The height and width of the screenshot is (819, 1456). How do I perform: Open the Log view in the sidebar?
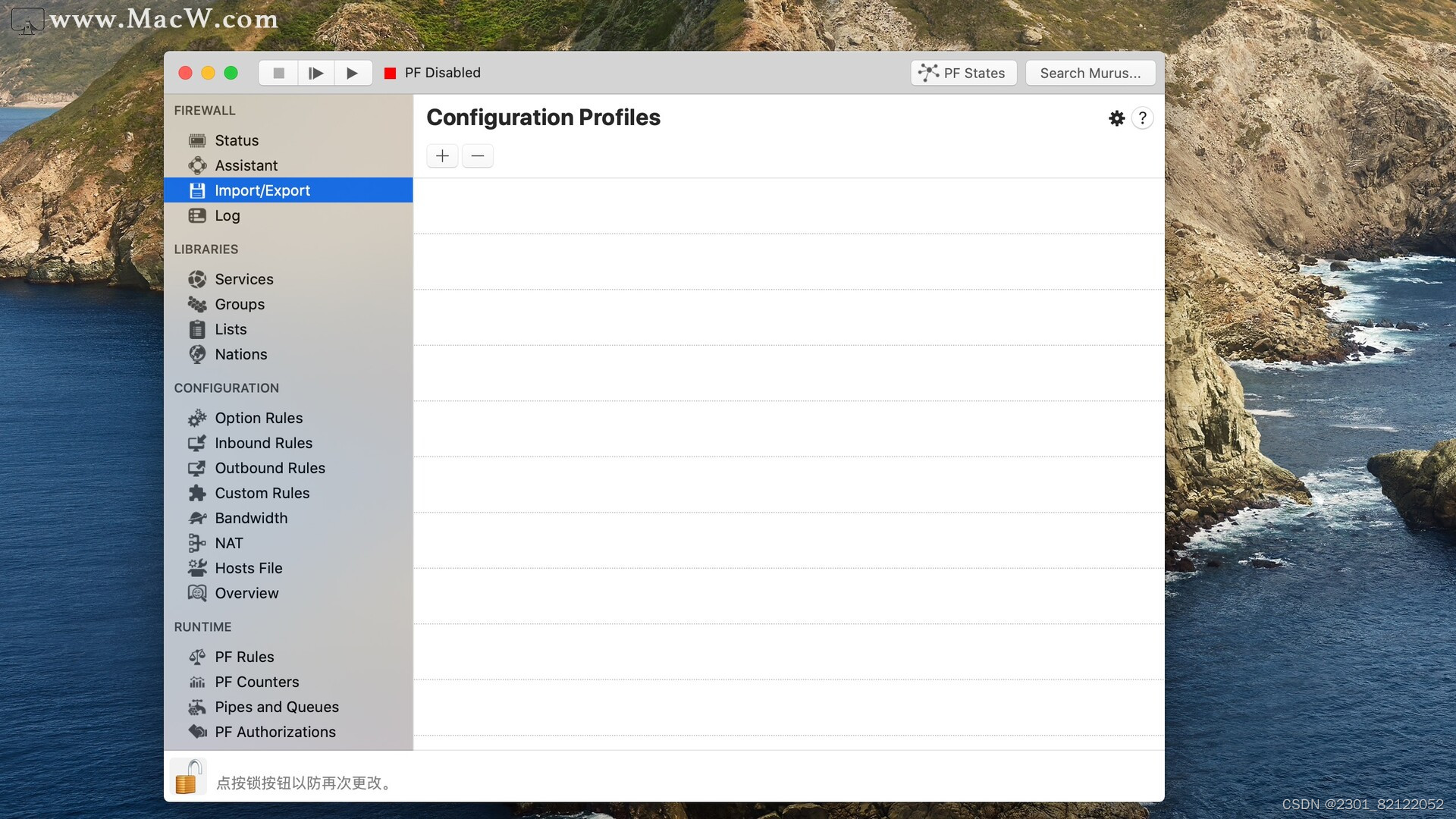pos(228,215)
